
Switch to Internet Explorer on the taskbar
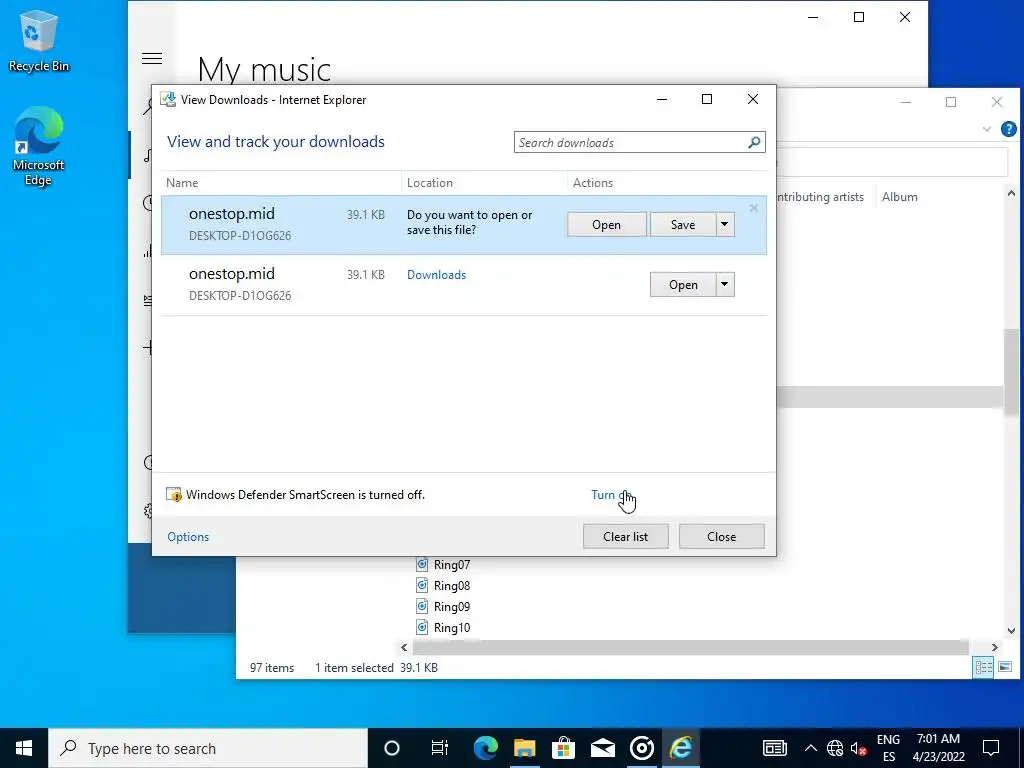680,748
